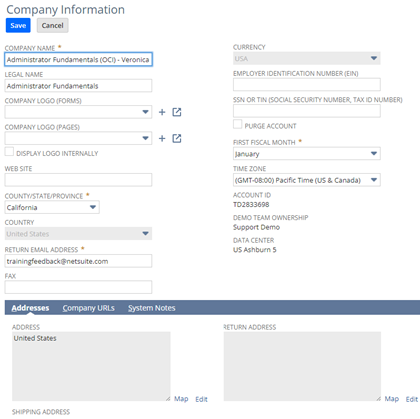The width and height of the screenshot is (420, 419).
Task: Expand Company Logo (Pages) dropdown list
Action: 78,138
